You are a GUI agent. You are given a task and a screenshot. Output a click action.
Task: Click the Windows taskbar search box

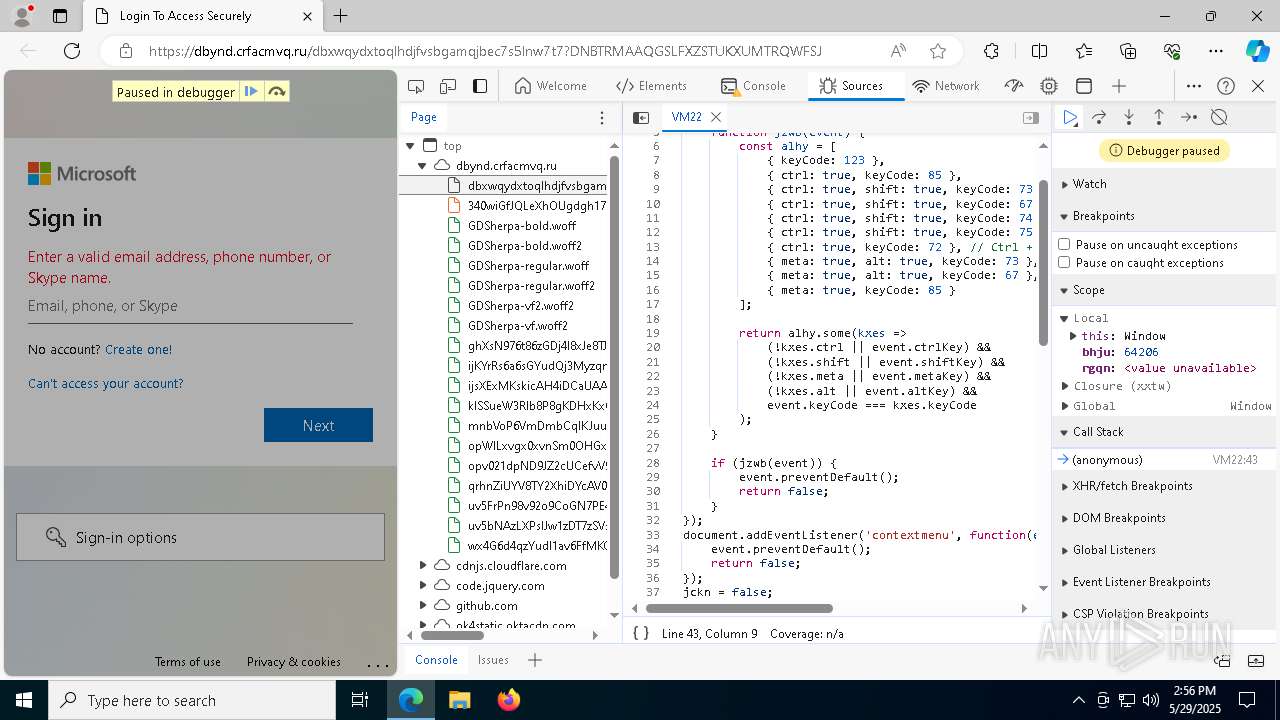click(192, 700)
